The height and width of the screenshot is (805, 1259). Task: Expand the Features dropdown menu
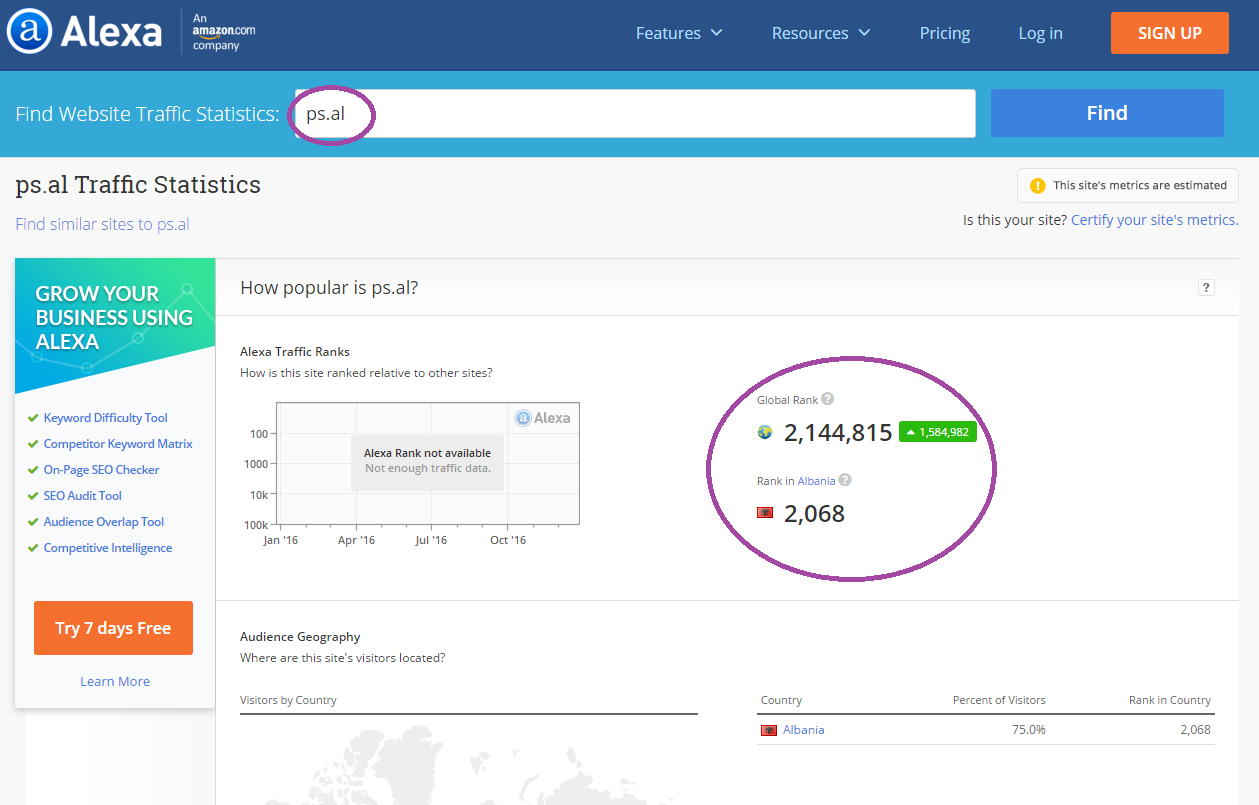click(x=679, y=33)
